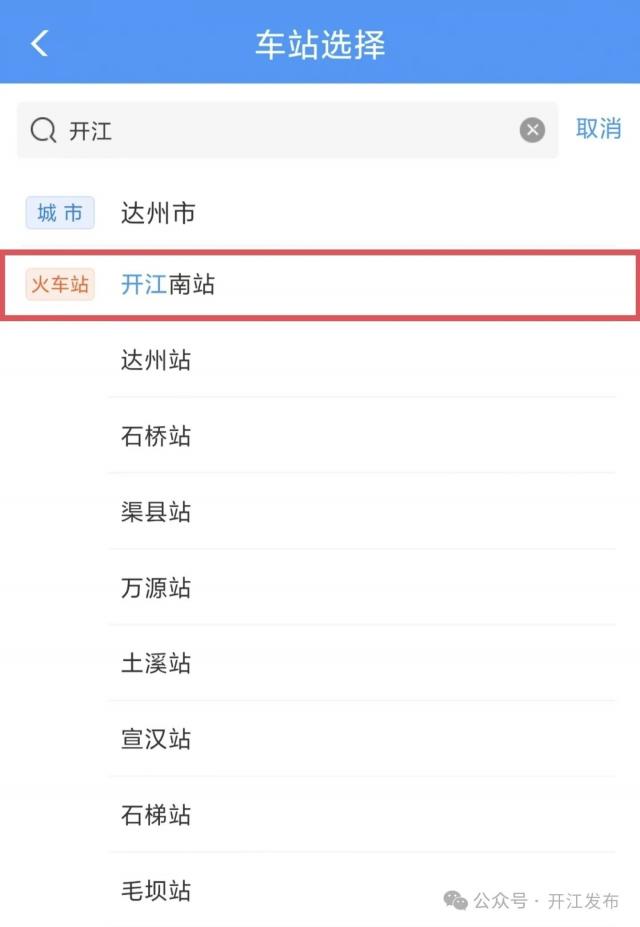Tap the 车站选择 page title
This screenshot has height=927, width=640.
point(320,44)
